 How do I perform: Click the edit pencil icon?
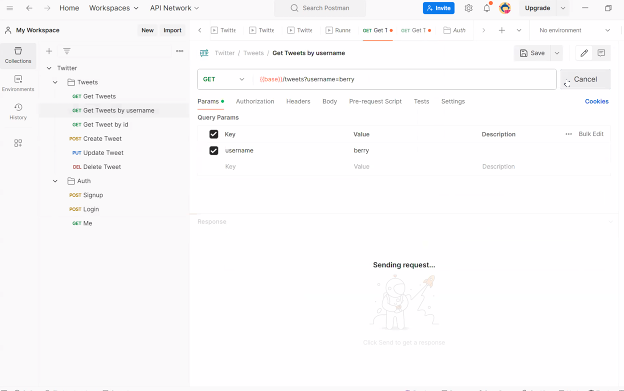(584, 53)
